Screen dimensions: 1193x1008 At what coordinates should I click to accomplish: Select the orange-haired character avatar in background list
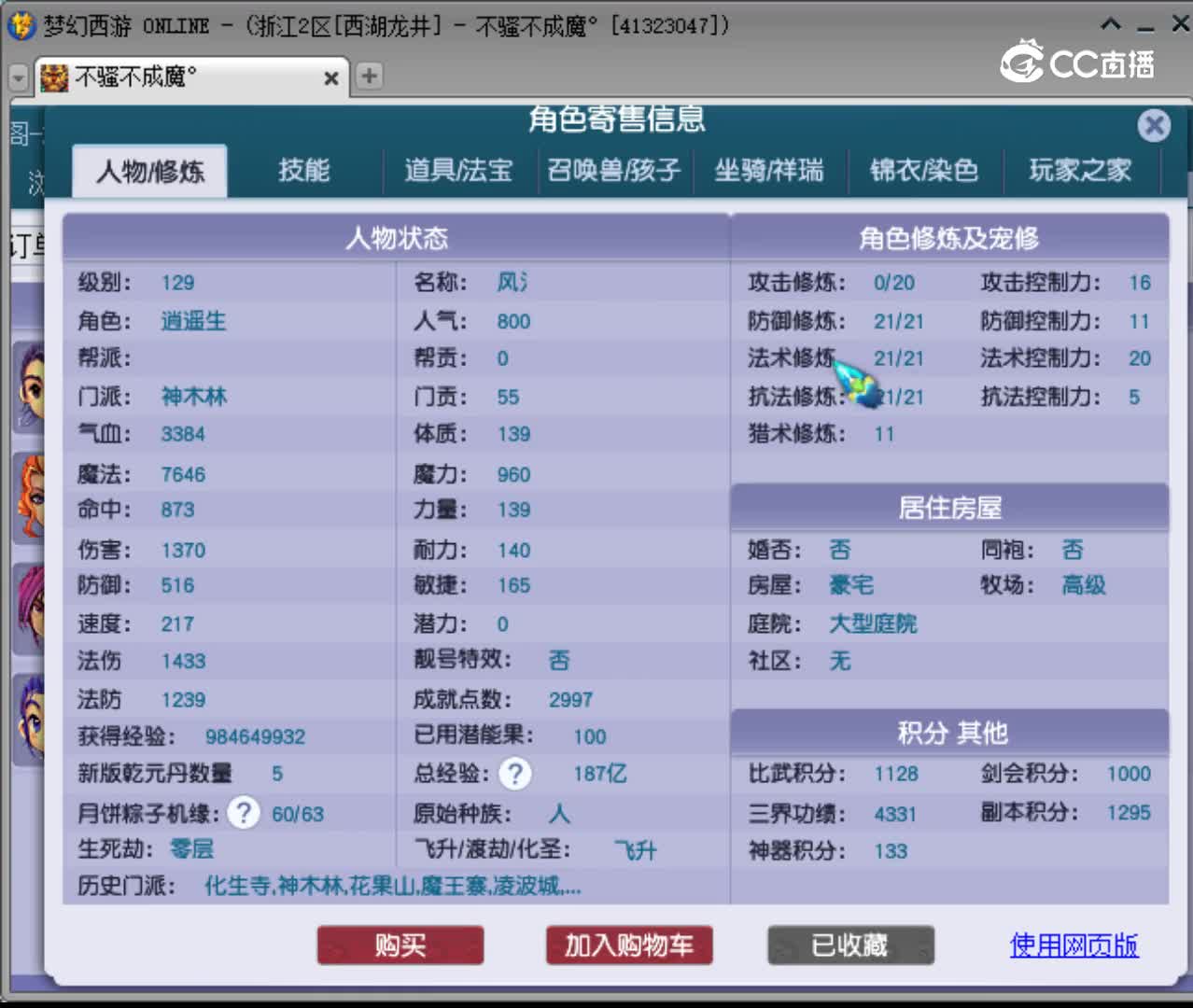29,497
